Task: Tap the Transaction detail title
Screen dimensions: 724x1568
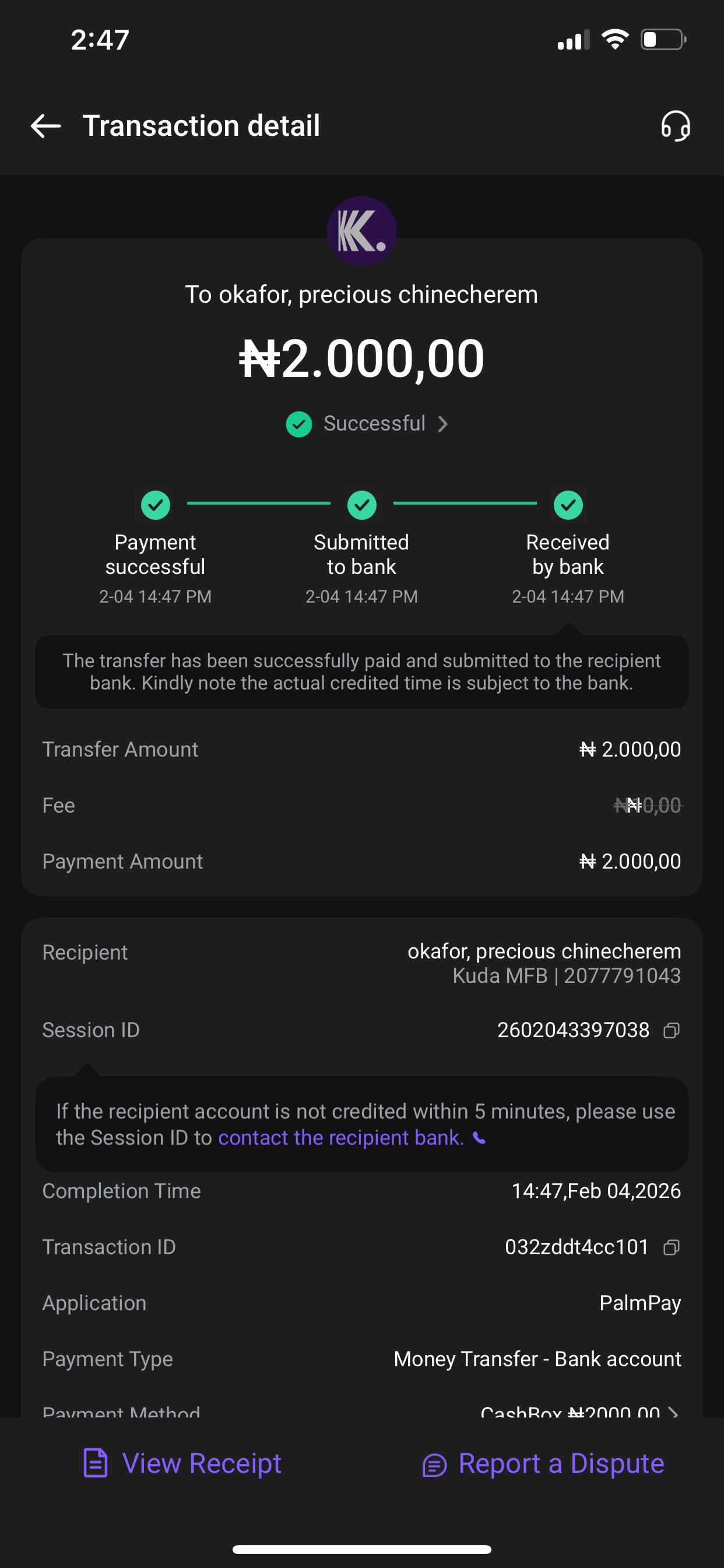Action: tap(201, 126)
